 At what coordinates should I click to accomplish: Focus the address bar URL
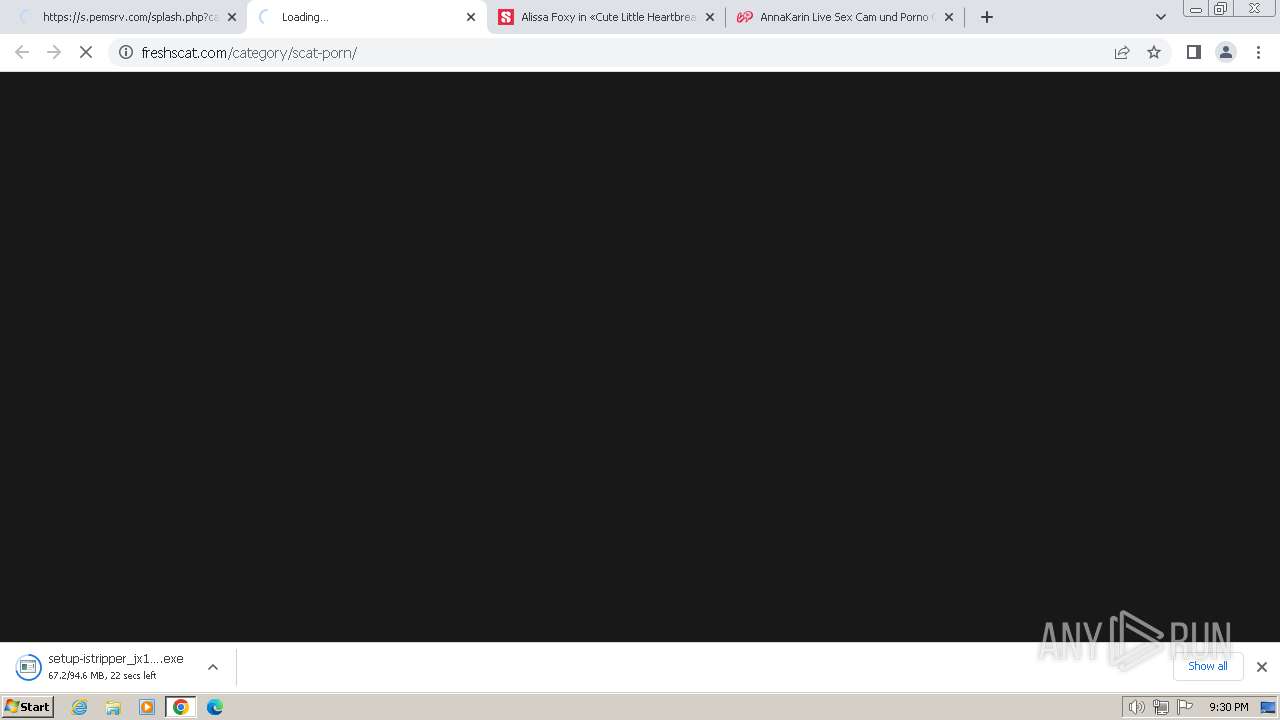[x=249, y=53]
